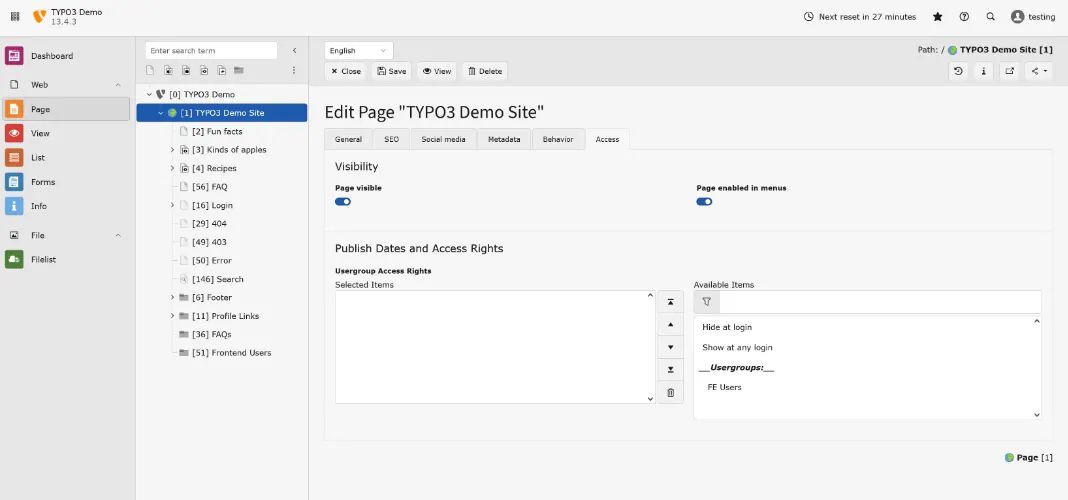Image resolution: width=1068 pixels, height=500 pixels.
Task: Click the filter funnel icon in Available Items
Action: coord(706,302)
